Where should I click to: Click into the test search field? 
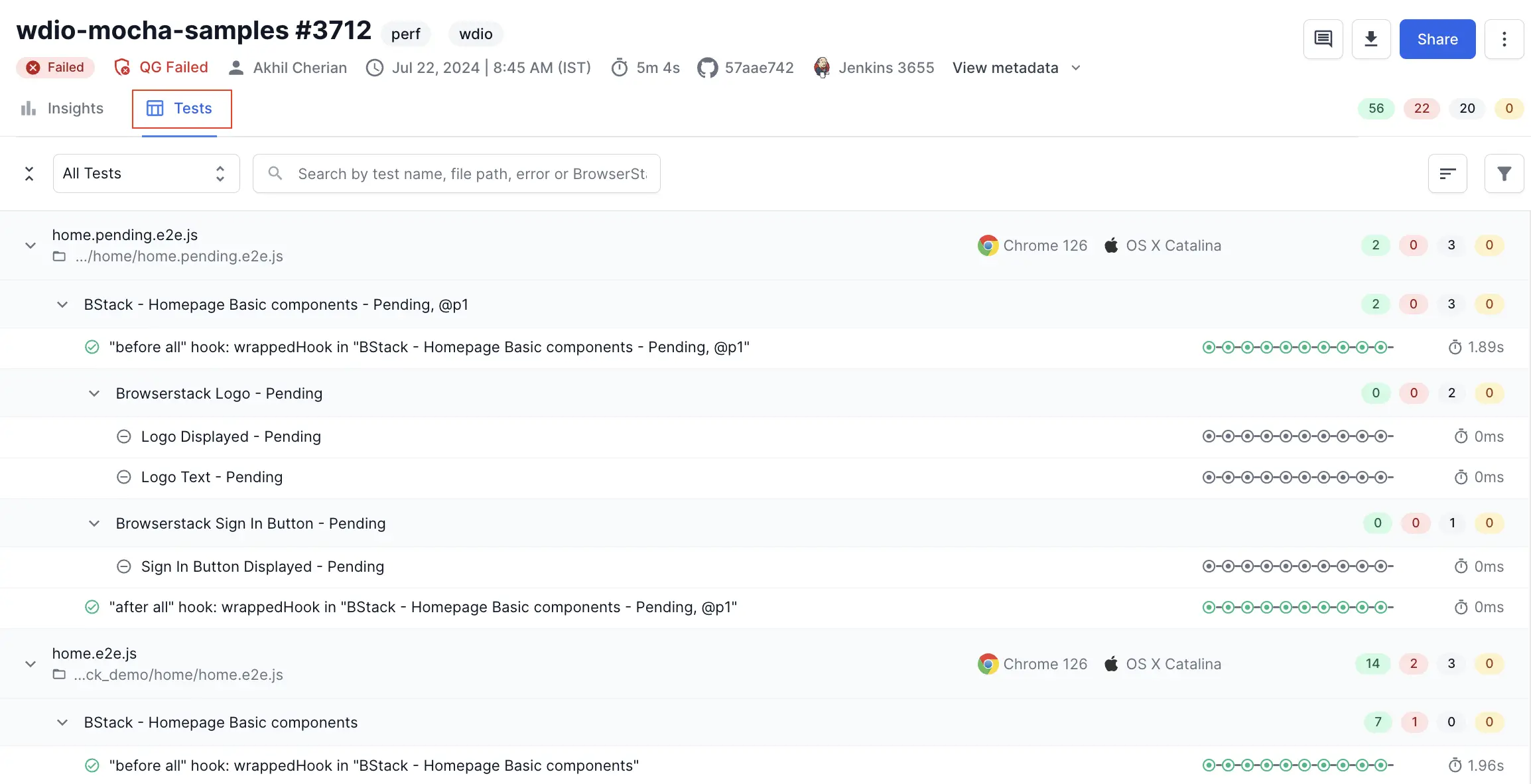pos(471,174)
